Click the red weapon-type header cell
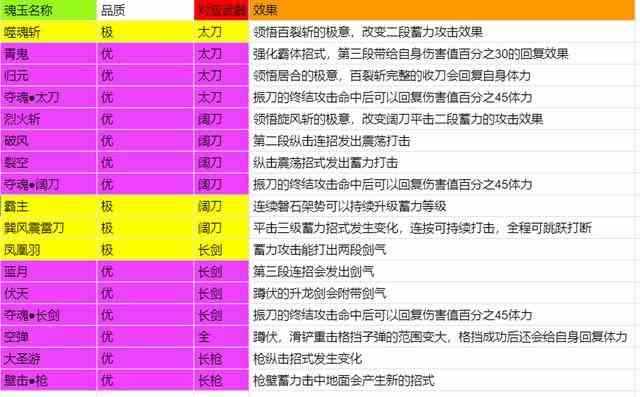This screenshot has height=397, width=640. 221,10
